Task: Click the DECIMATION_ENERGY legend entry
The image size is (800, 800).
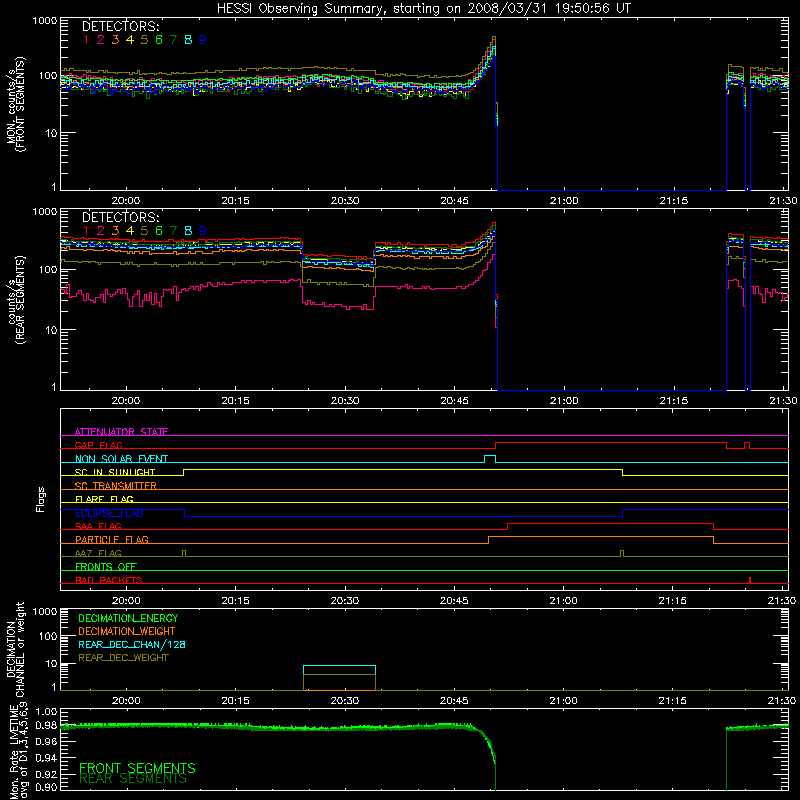Action: pos(128,618)
